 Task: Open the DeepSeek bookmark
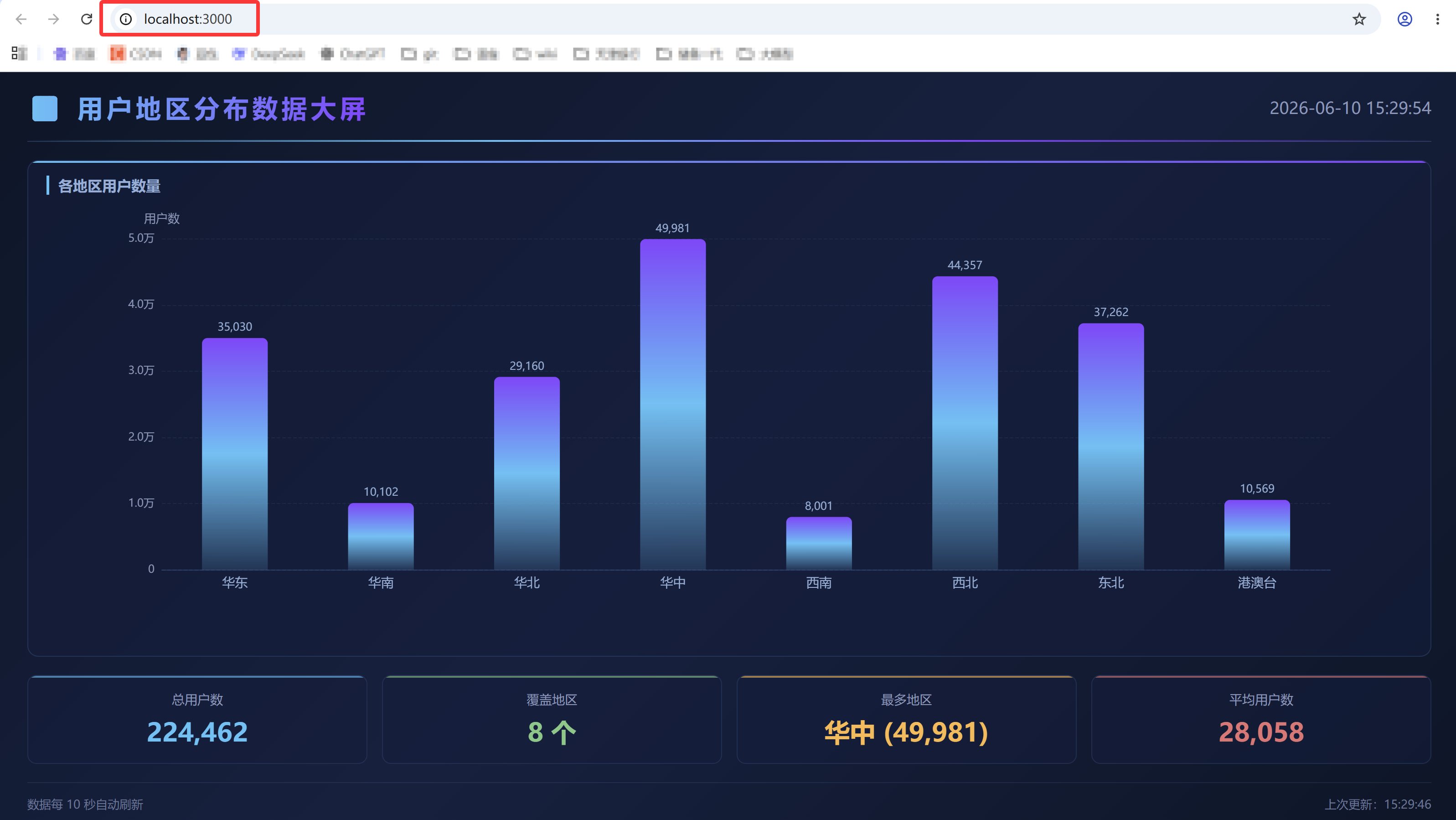268,54
